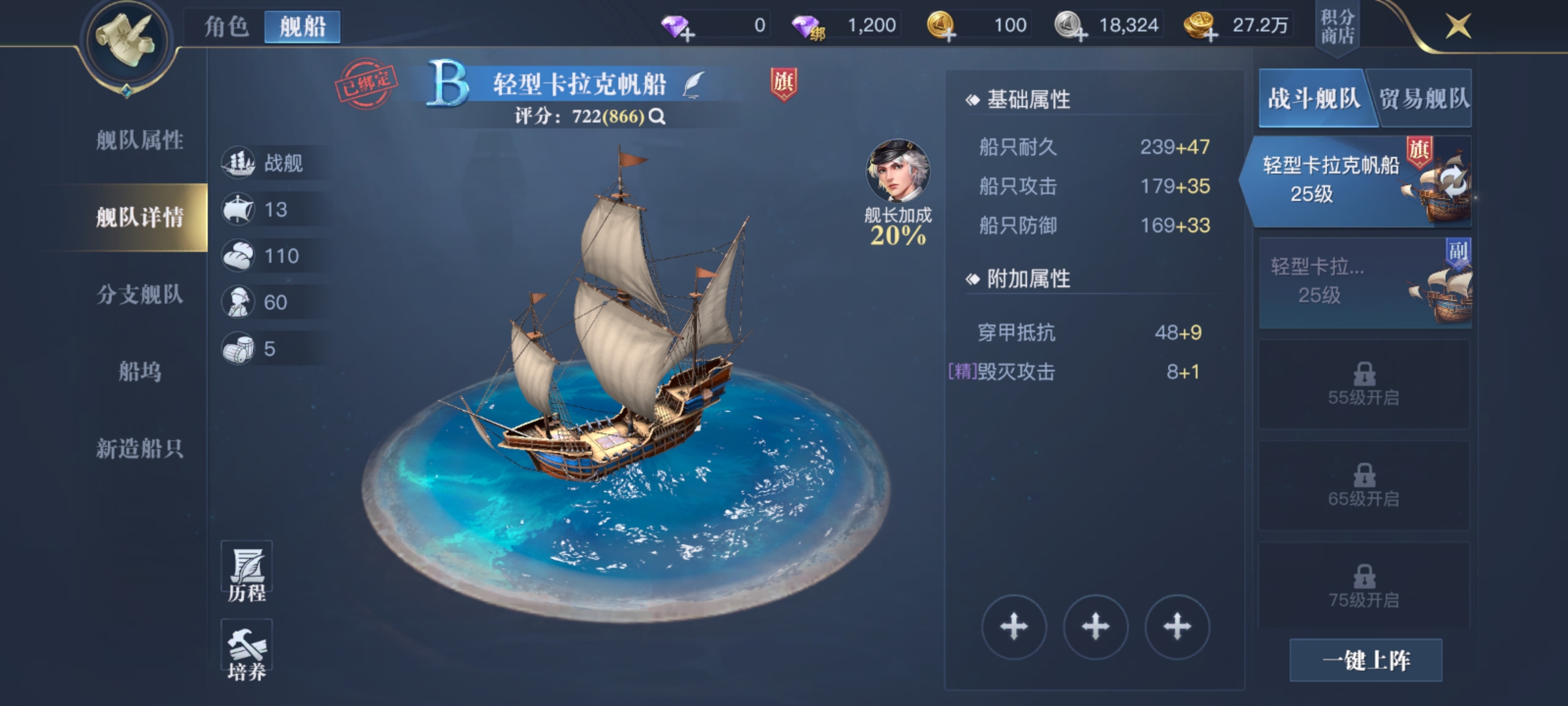Tap the first empty plus equipment slot
The height and width of the screenshot is (706, 1568).
[x=1014, y=627]
